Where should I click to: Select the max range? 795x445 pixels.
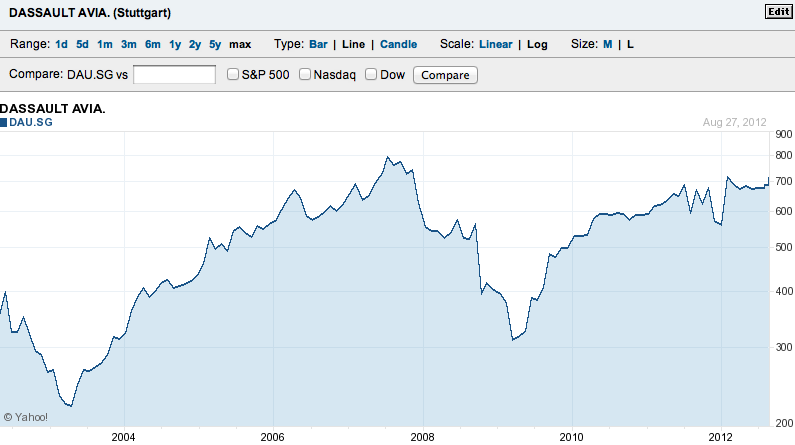click(x=240, y=45)
